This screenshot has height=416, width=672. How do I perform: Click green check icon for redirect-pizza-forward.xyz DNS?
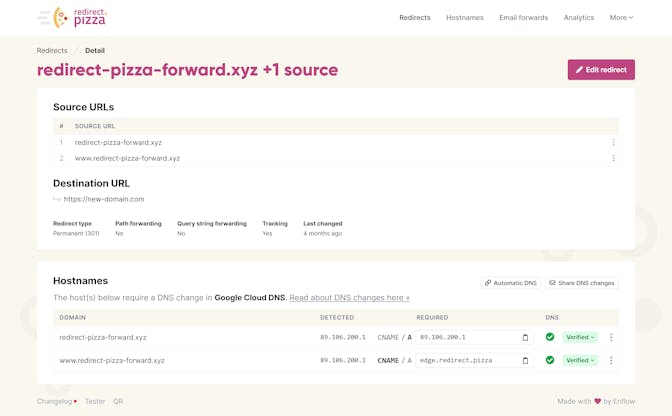[550, 337]
